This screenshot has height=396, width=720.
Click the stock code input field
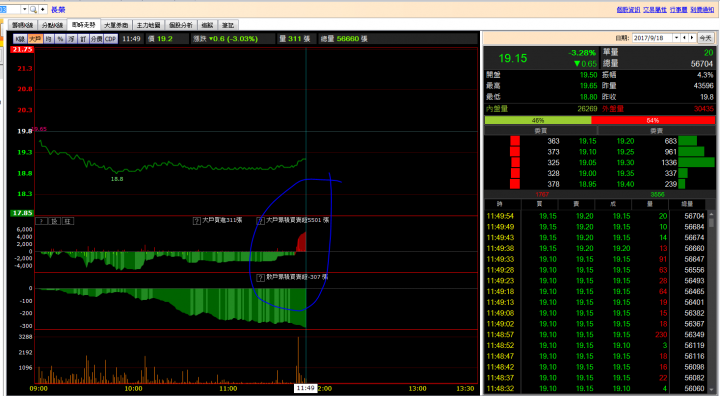pyautogui.click(x=10, y=9)
